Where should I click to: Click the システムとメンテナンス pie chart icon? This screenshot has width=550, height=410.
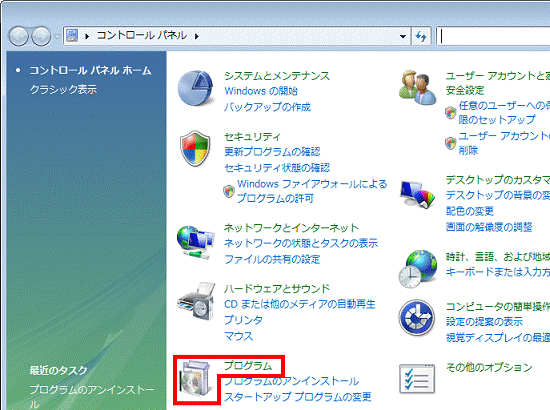point(195,88)
